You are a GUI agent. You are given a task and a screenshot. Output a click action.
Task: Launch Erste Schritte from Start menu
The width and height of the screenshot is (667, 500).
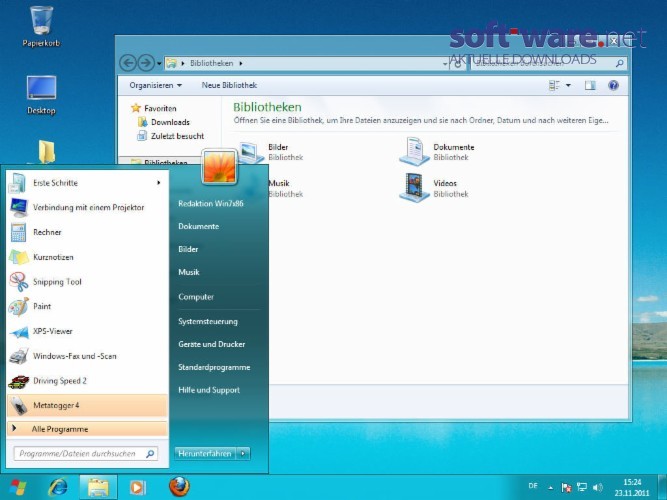(x=87, y=183)
